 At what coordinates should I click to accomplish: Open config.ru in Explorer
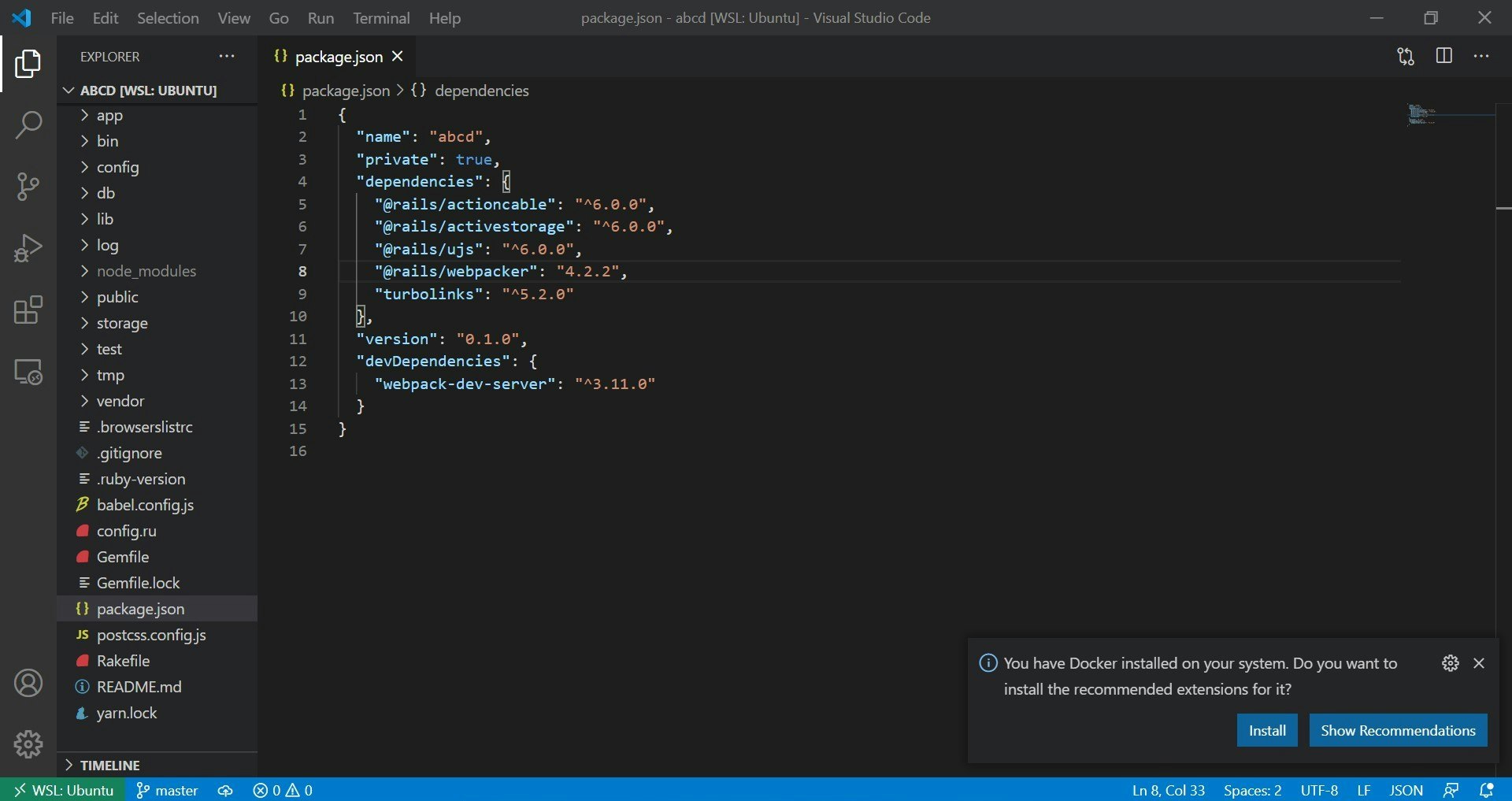pos(157,531)
